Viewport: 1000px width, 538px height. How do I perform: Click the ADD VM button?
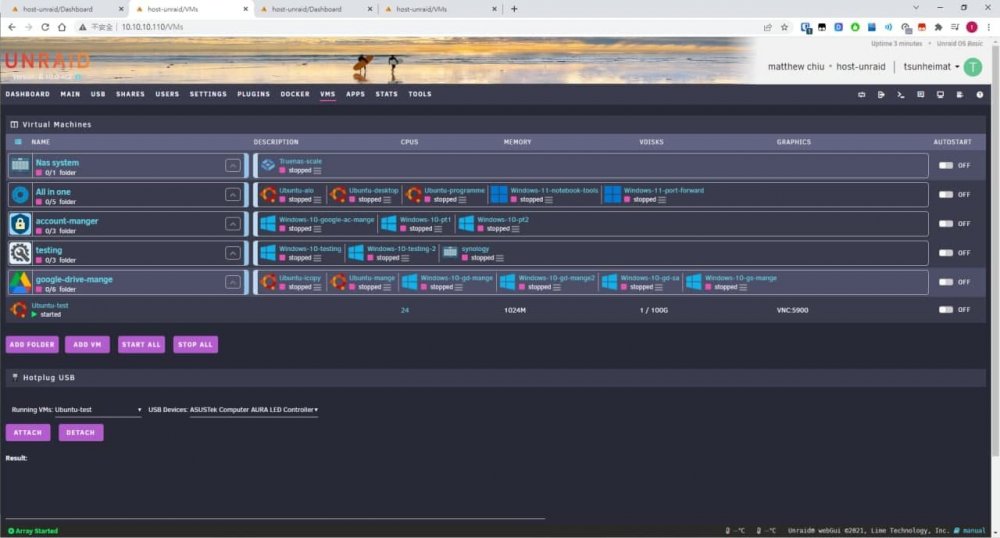(87, 344)
